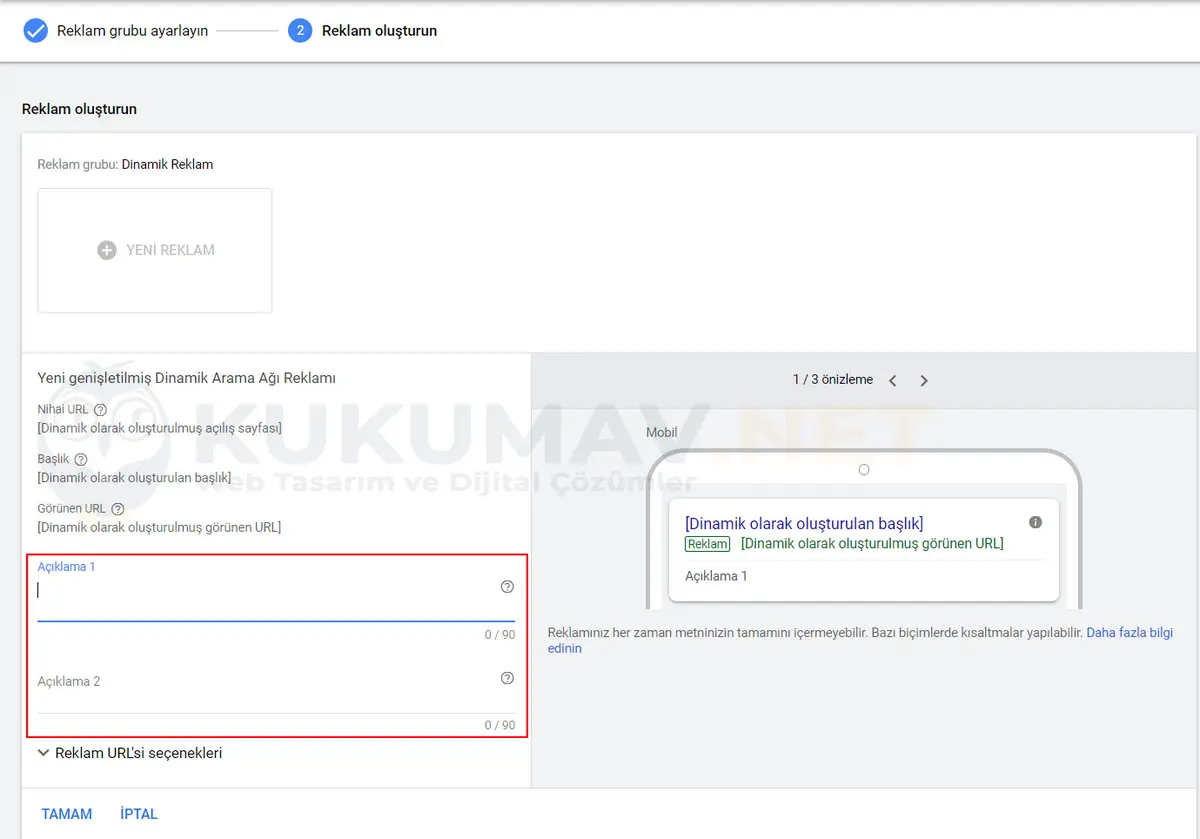This screenshot has width=1200, height=839.
Task: Click the 'Mobil' preview label
Action: click(662, 433)
